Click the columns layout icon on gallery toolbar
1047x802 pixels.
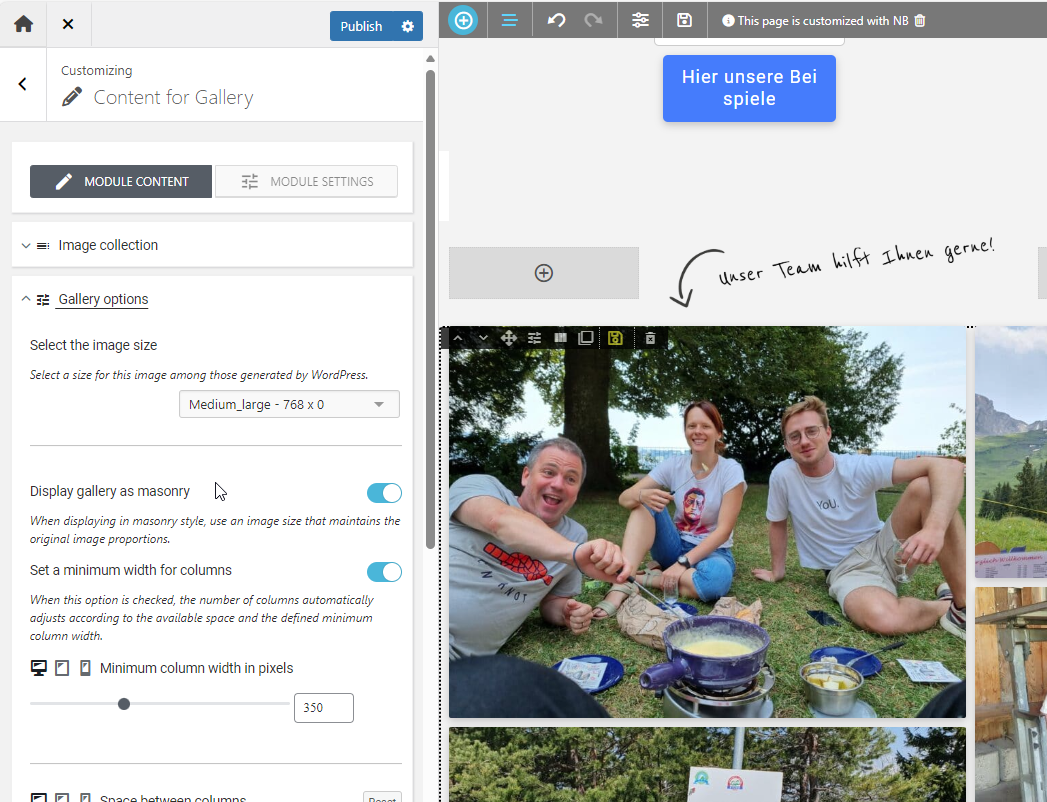point(560,338)
